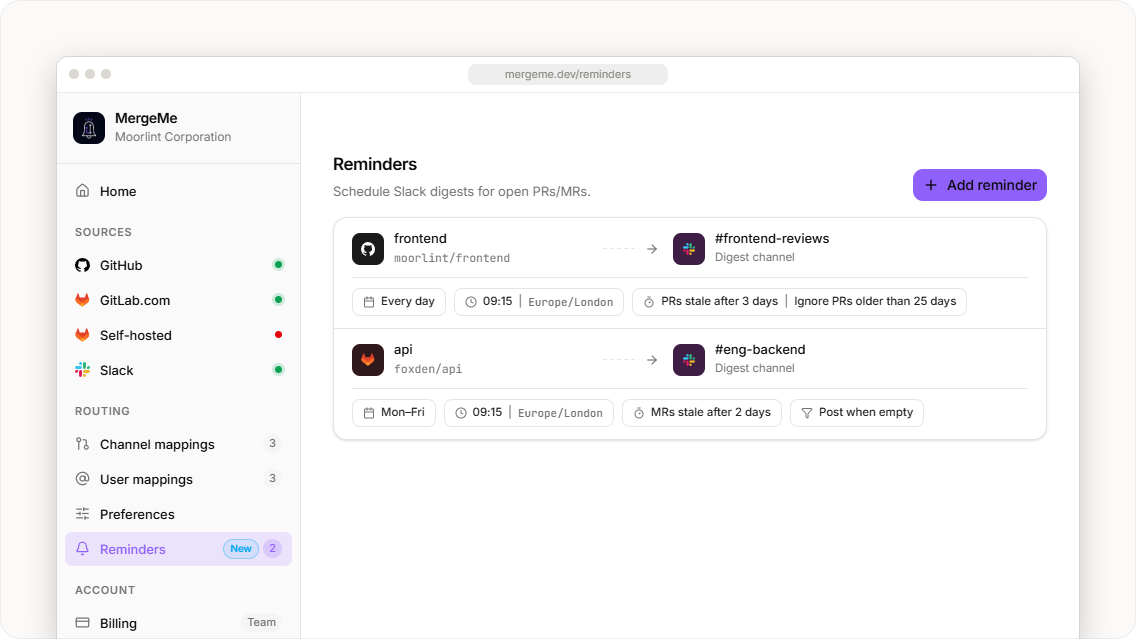Click the filter icon in Post when empty
Image resolution: width=1136 pixels, height=639 pixels.
tap(806, 412)
